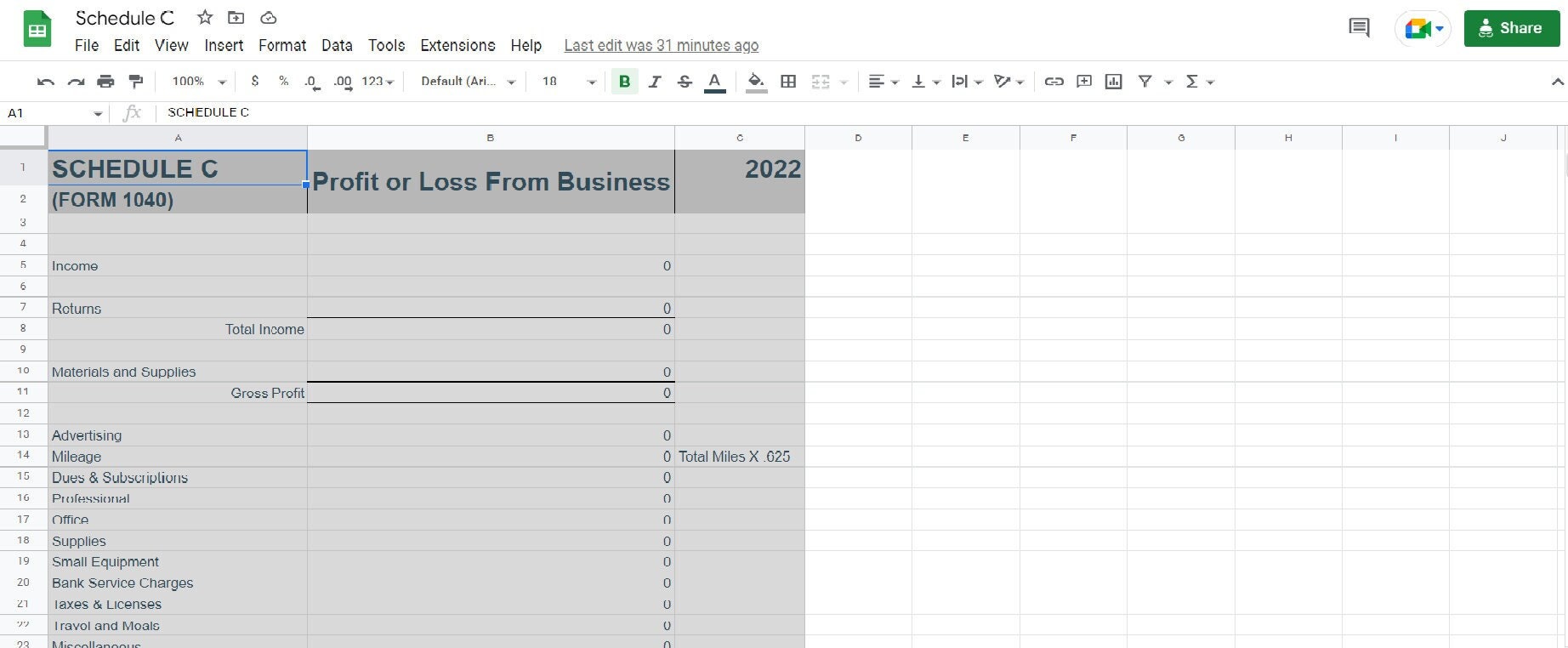Toggle strikethrough formatting

(685, 82)
